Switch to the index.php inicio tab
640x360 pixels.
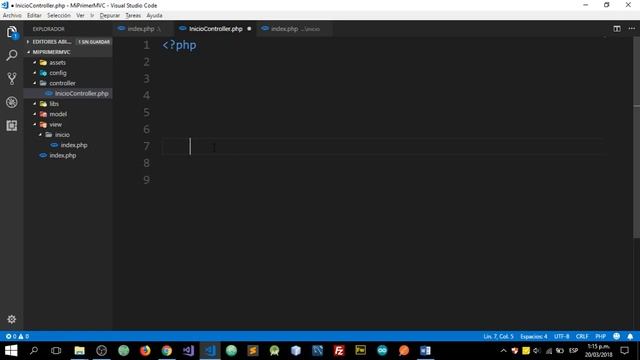[x=295, y=29]
